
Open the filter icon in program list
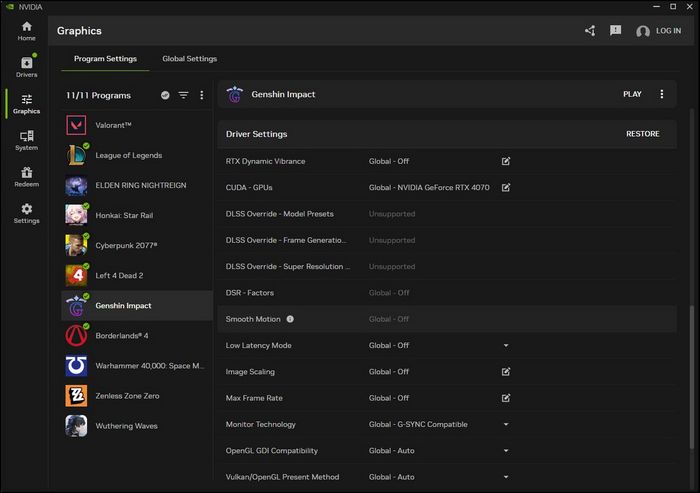click(x=183, y=95)
